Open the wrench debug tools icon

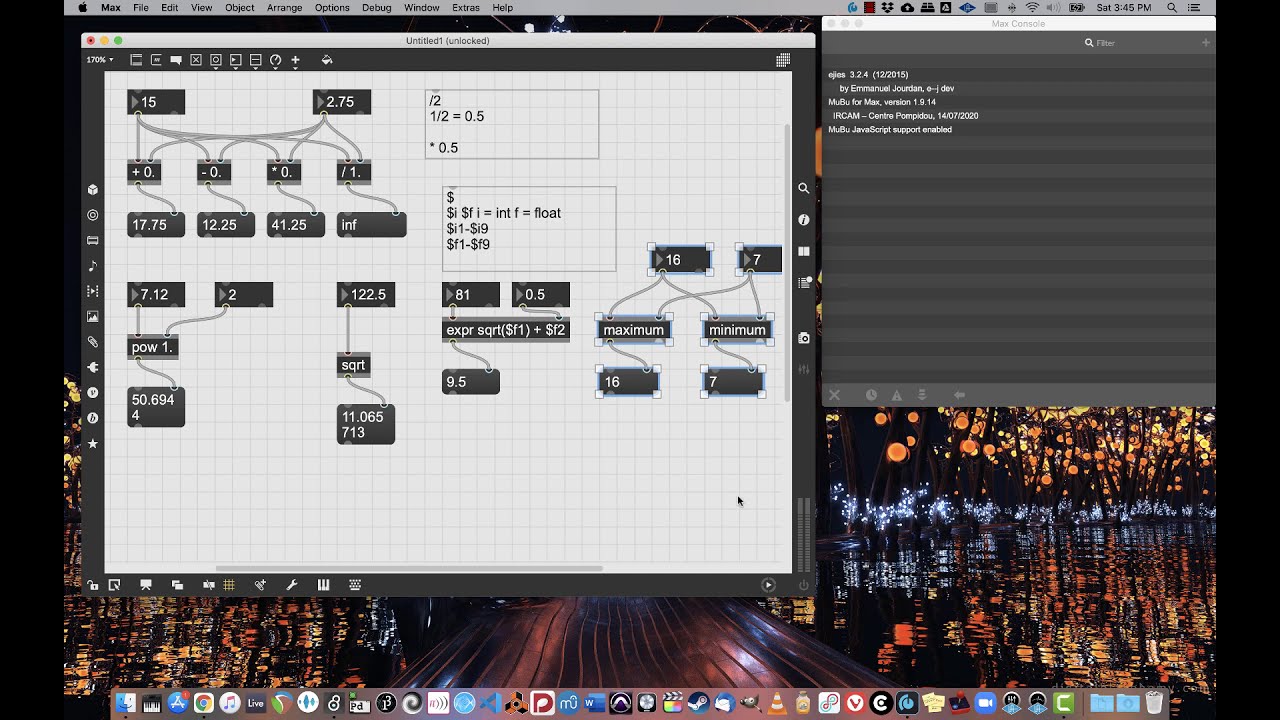pos(292,585)
